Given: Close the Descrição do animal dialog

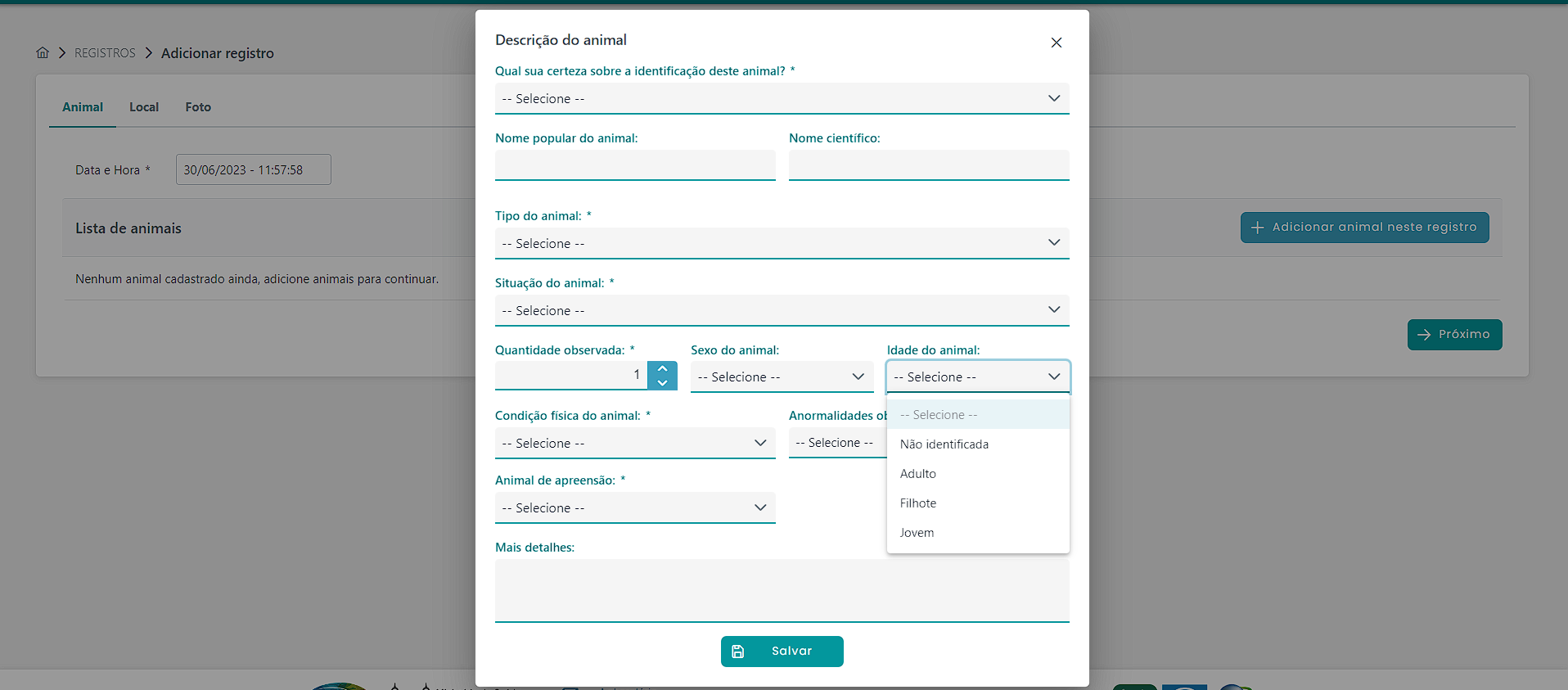Looking at the screenshot, I should coord(1057,43).
